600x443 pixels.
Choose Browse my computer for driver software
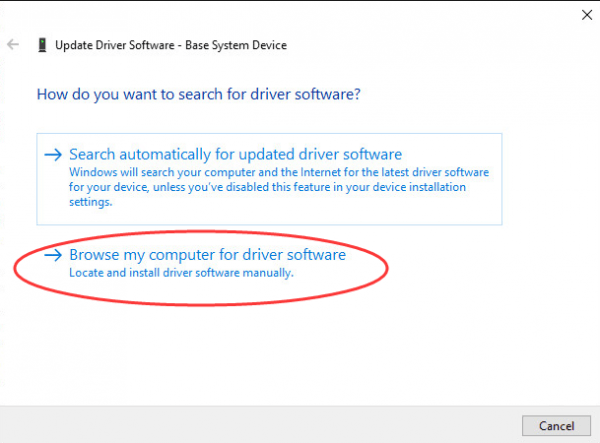click(207, 255)
